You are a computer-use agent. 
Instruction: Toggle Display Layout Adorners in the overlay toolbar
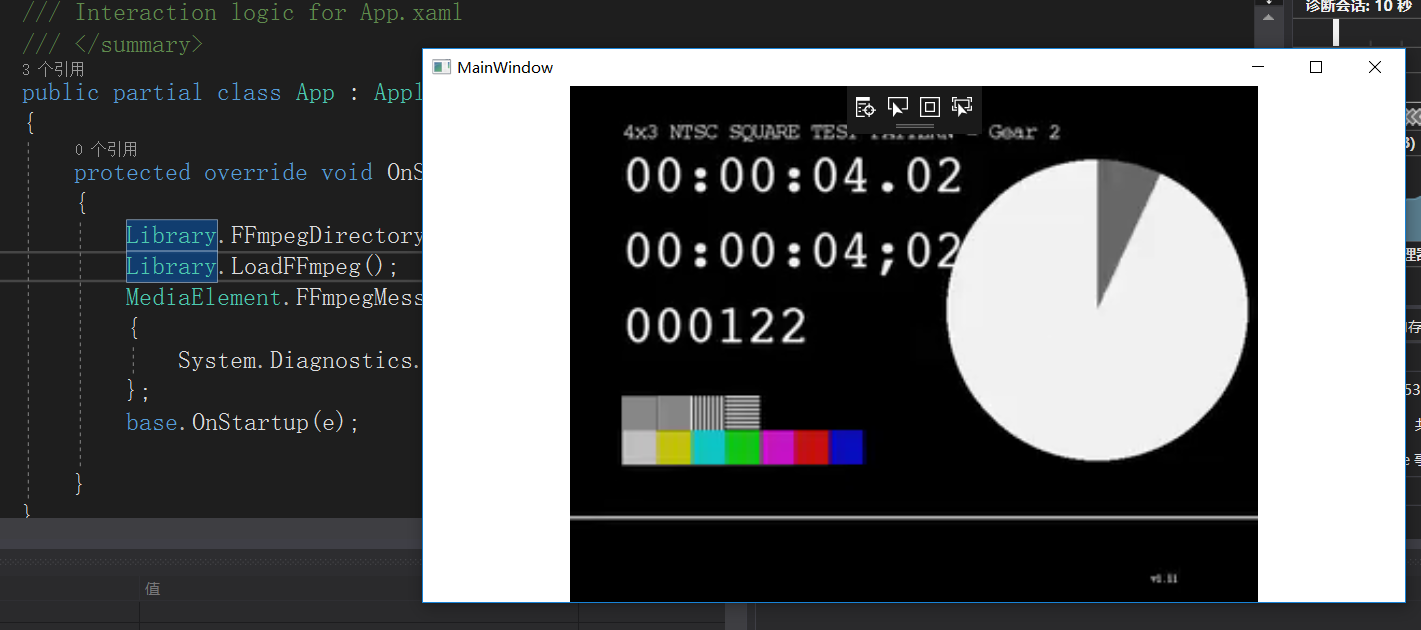coord(930,106)
